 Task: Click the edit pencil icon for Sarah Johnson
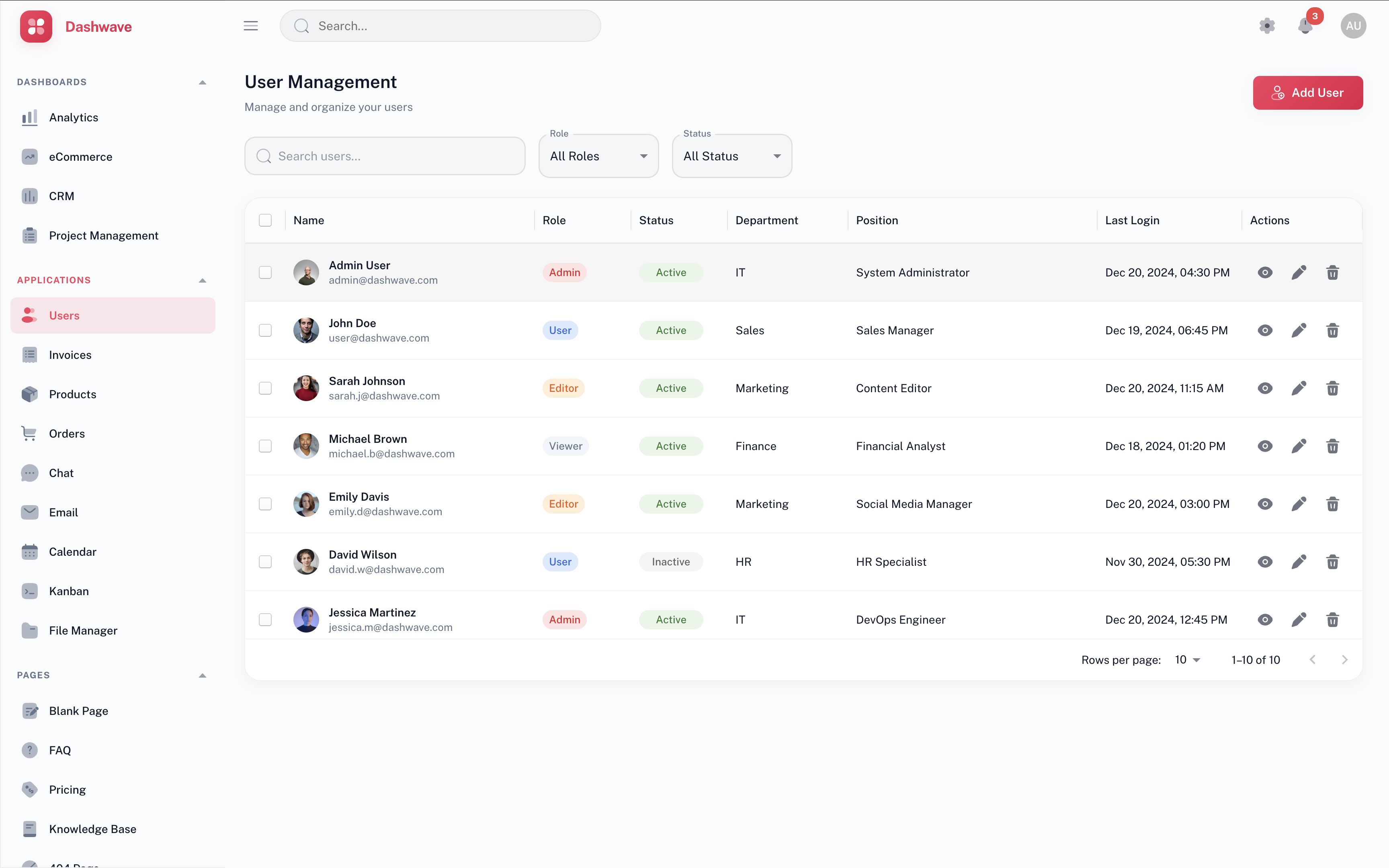(x=1298, y=388)
